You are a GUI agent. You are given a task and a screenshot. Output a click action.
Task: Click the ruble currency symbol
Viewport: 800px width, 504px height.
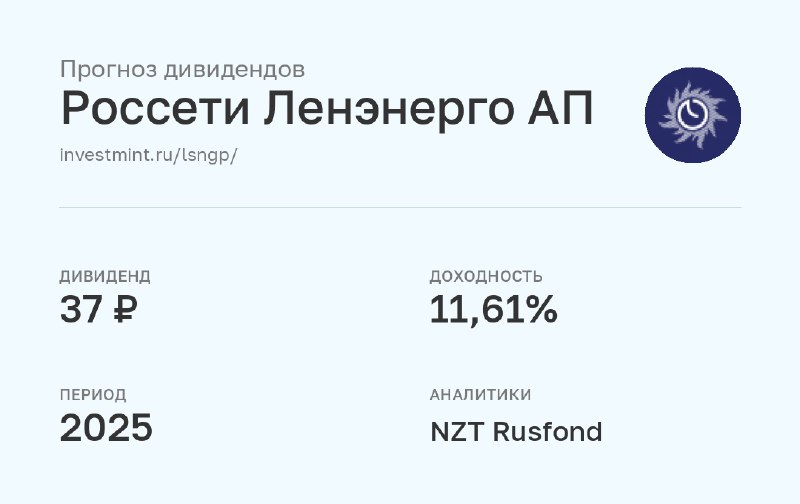(126, 311)
